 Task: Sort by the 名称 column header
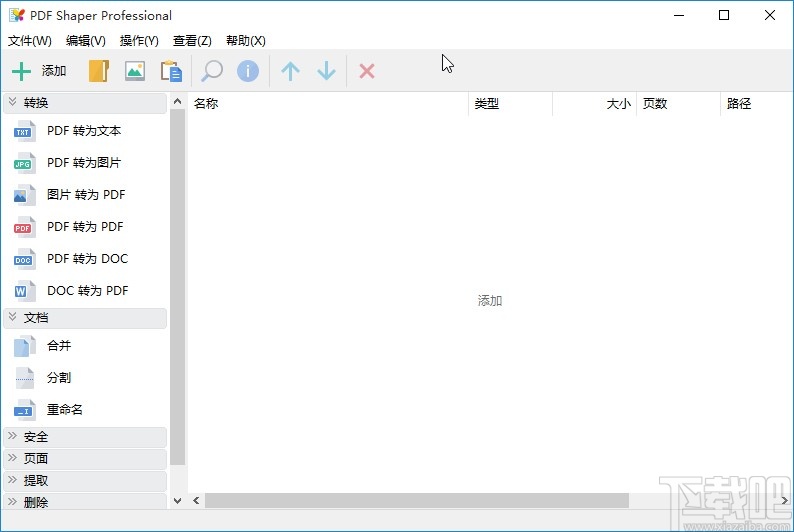tap(328, 104)
